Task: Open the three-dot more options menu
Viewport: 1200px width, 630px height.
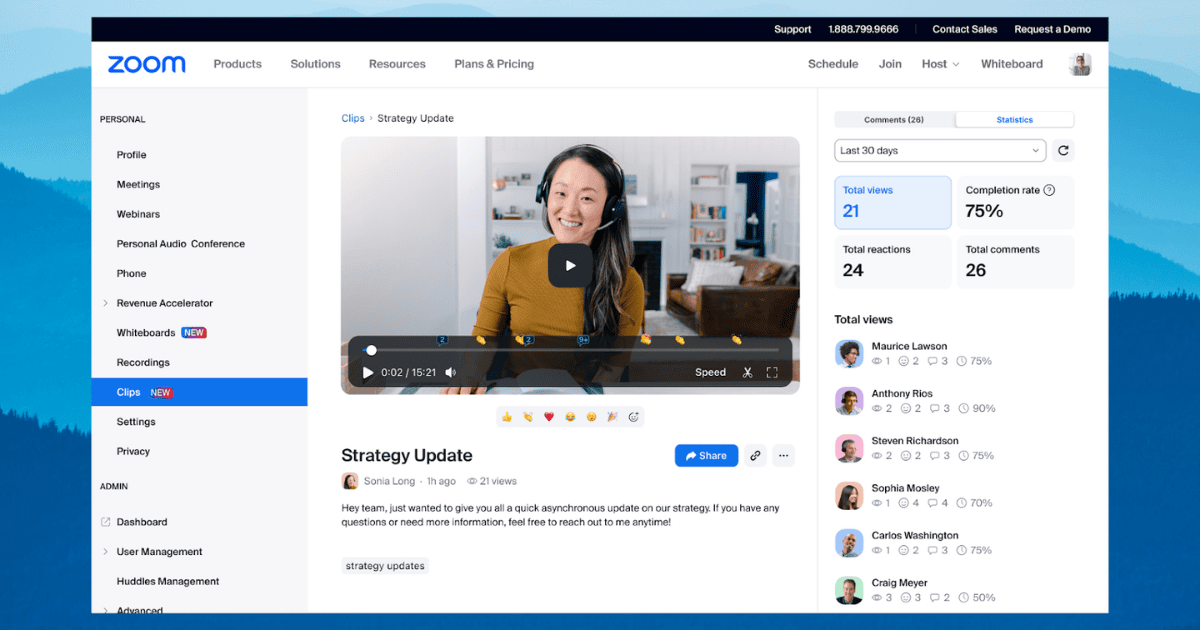Action: click(x=784, y=456)
